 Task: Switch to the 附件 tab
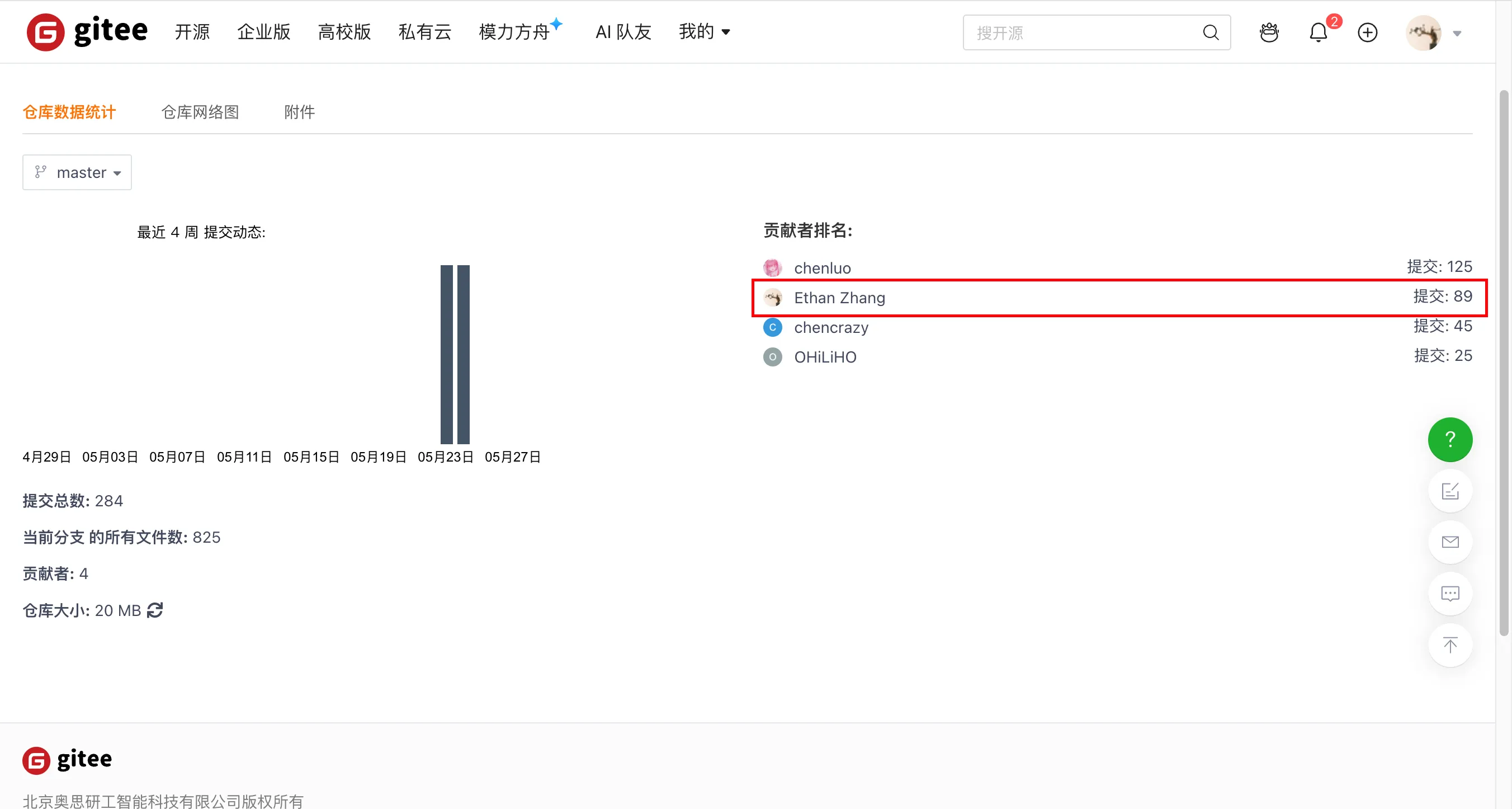pos(299,112)
